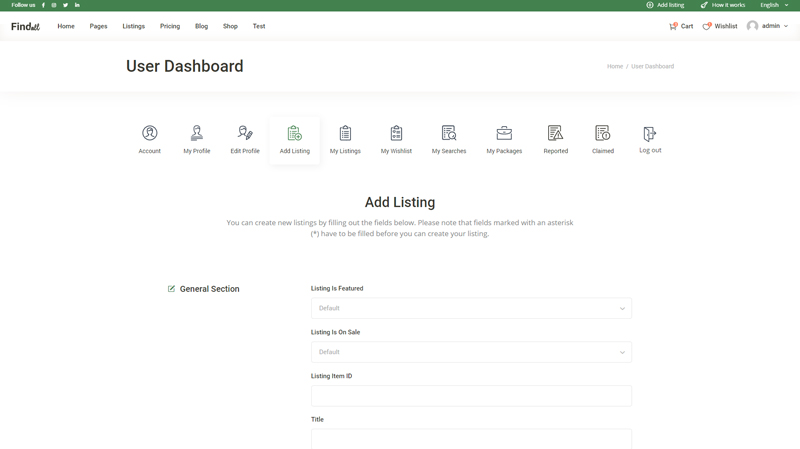800x449 pixels.
Task: View My Wishlist dashboard icon
Action: 396,134
